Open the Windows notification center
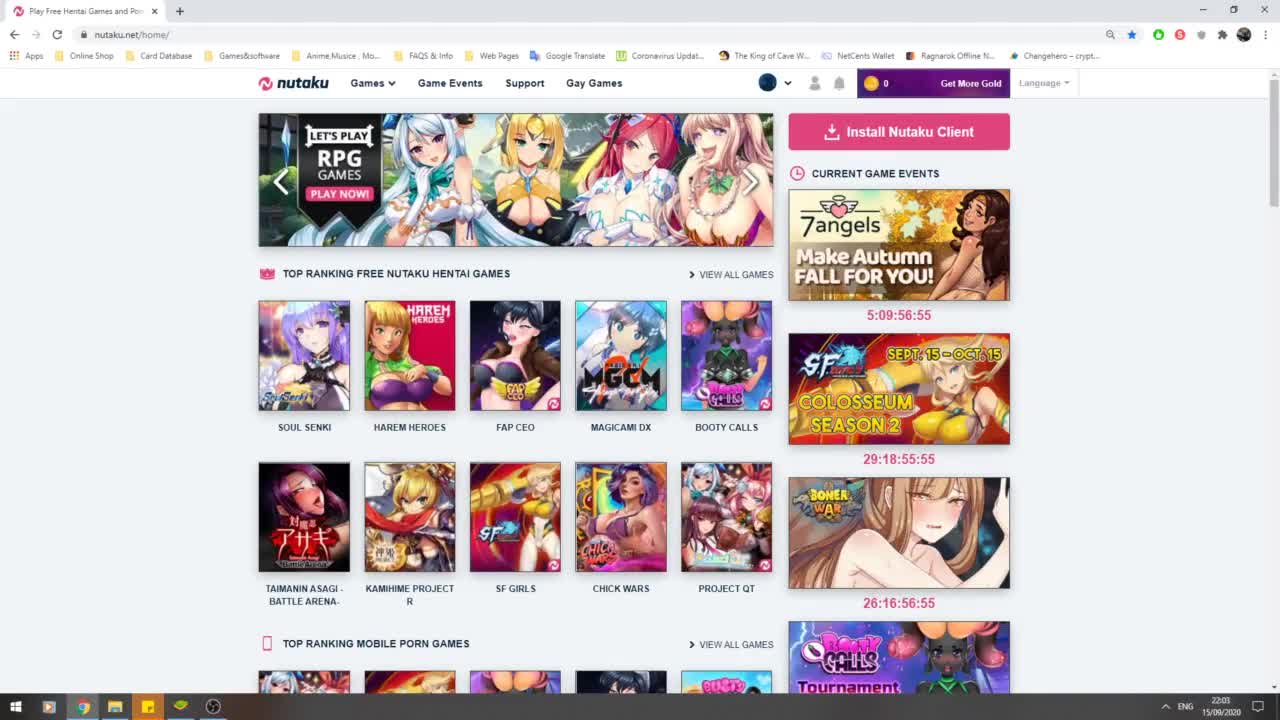The height and width of the screenshot is (720, 1280). coord(1258,707)
